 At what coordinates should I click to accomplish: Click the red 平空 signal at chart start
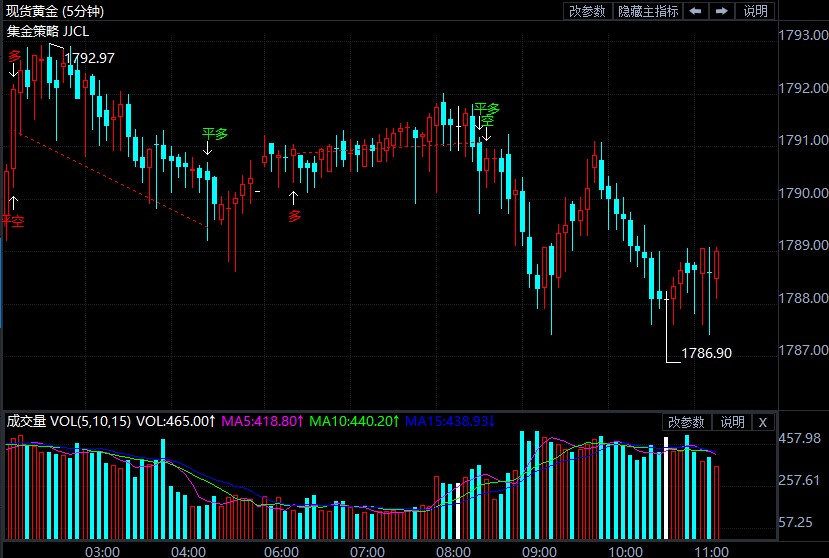(x=13, y=221)
